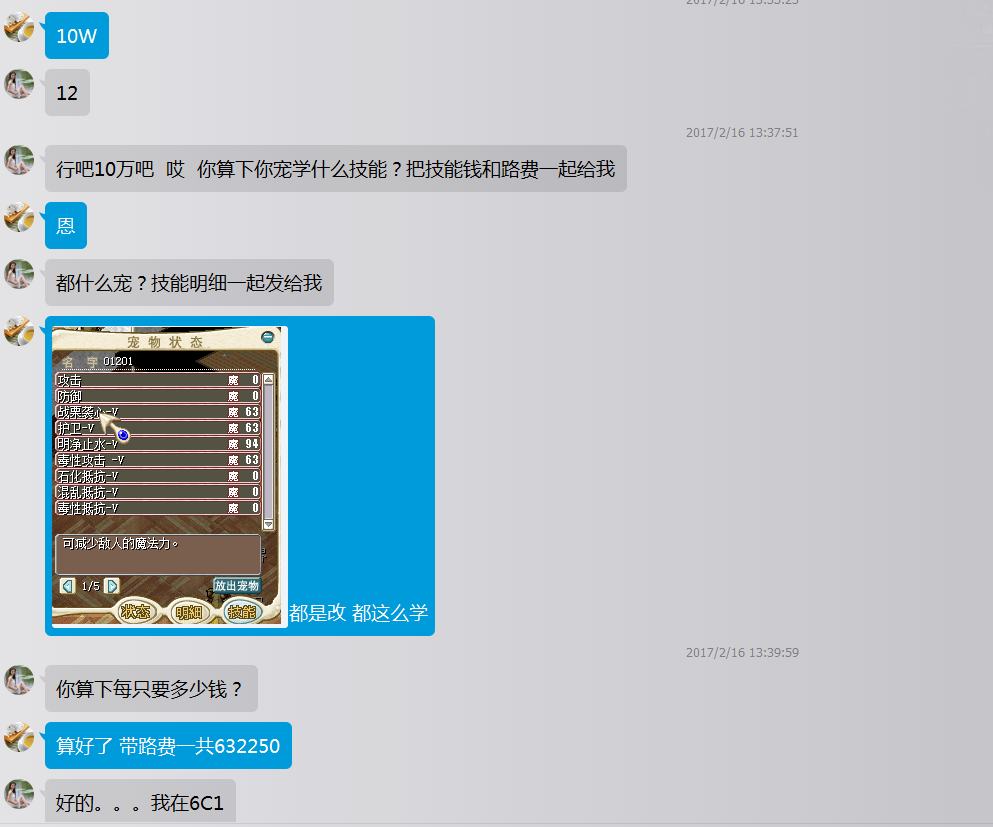Click the avatar next to the 恩 message

tap(19, 217)
